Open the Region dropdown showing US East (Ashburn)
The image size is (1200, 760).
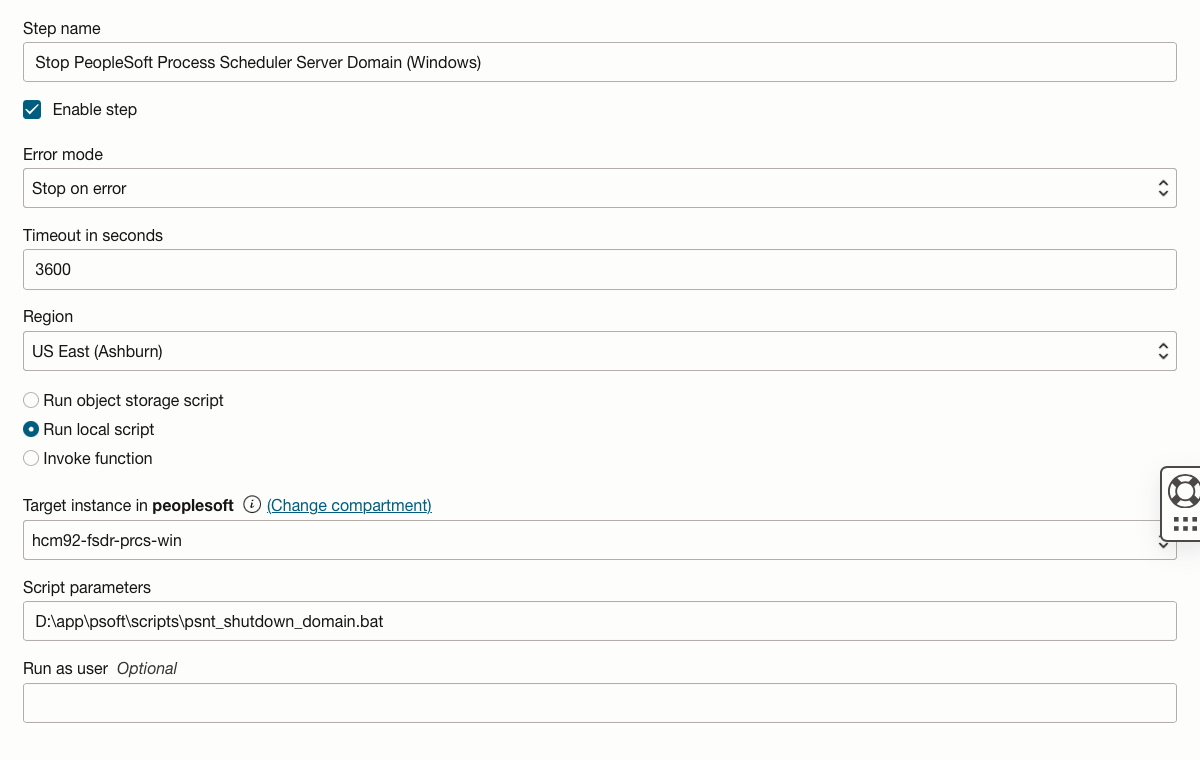(x=600, y=351)
